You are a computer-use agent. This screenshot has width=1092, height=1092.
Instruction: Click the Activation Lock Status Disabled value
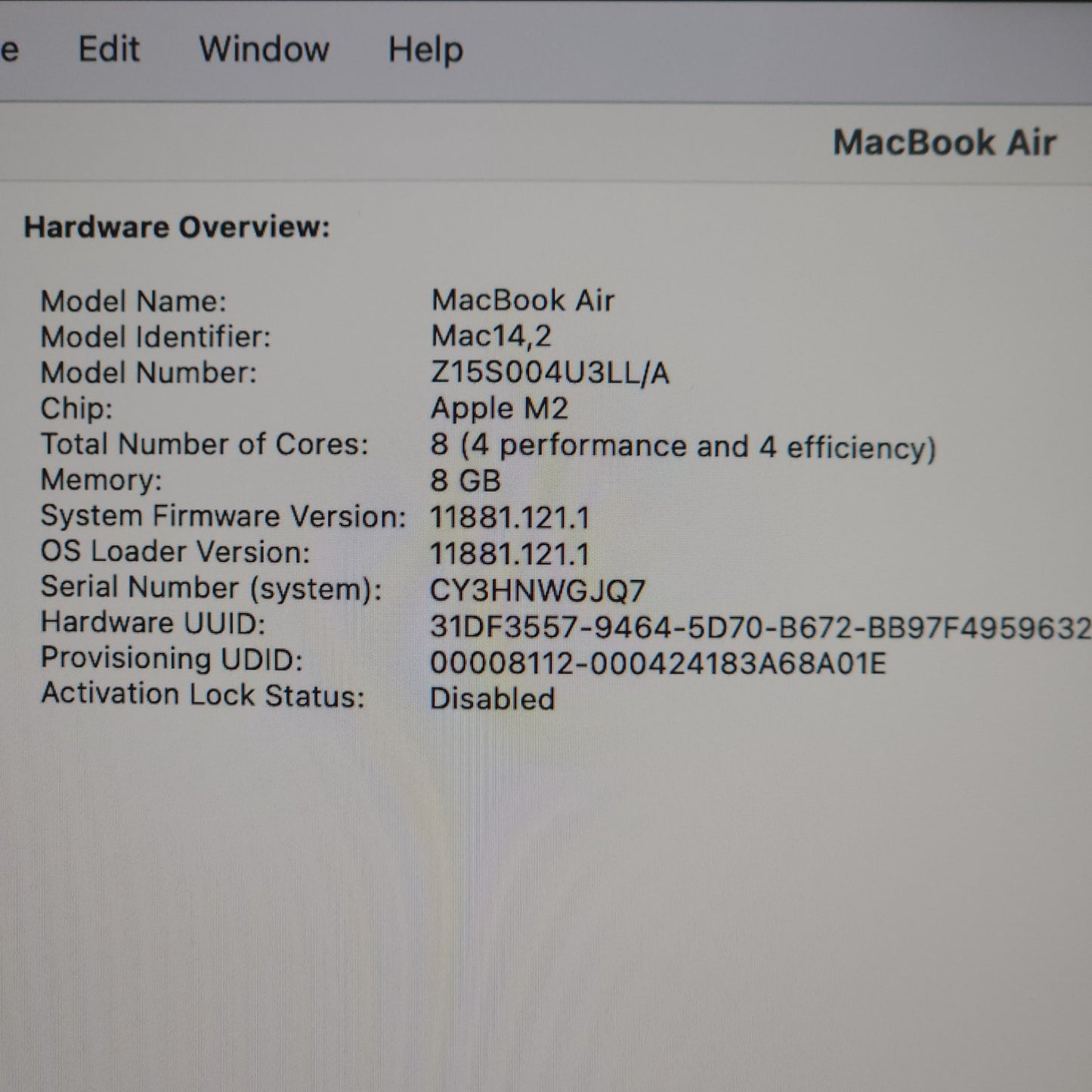(492, 698)
